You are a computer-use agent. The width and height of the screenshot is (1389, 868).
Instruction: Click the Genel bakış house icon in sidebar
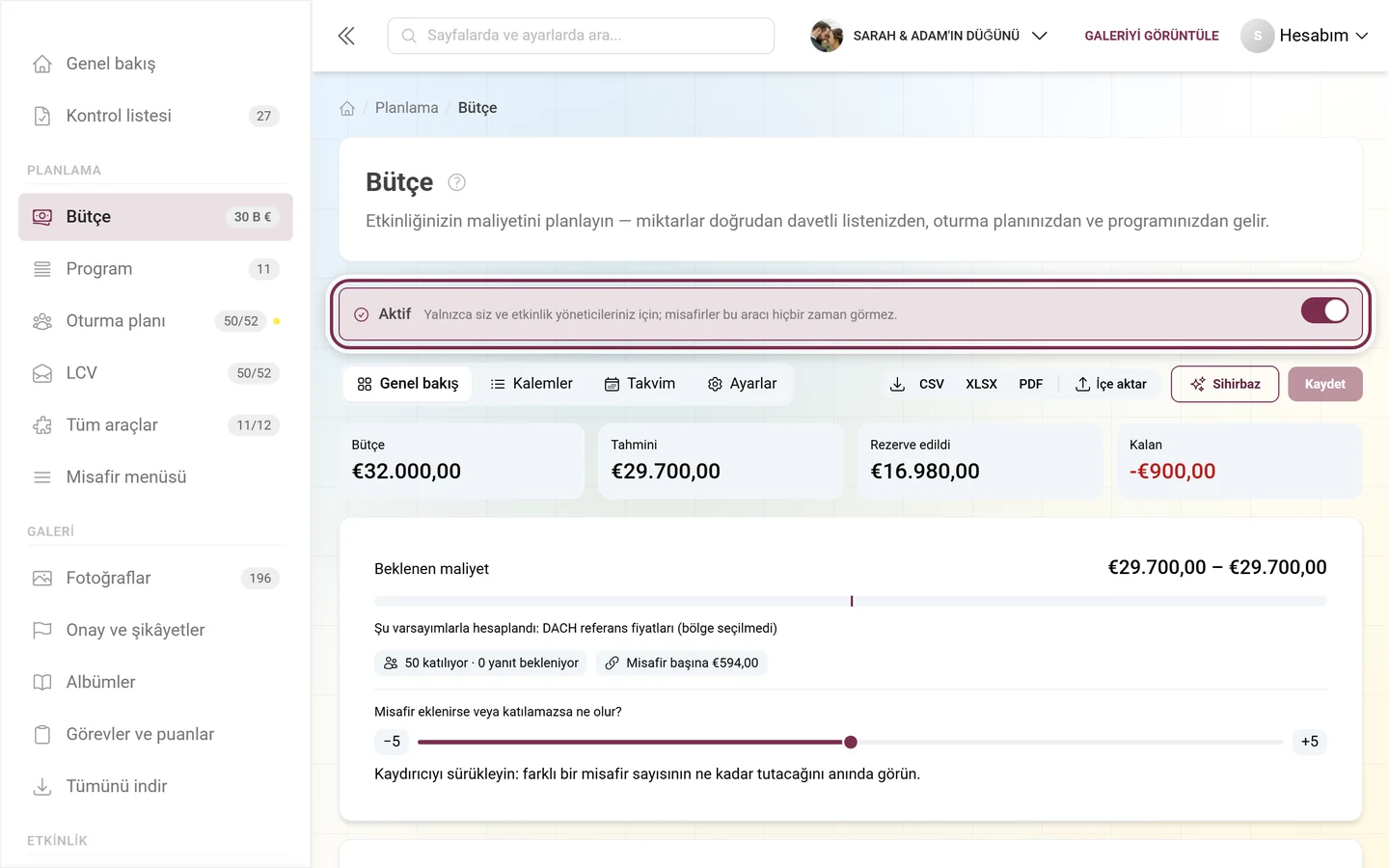point(42,64)
